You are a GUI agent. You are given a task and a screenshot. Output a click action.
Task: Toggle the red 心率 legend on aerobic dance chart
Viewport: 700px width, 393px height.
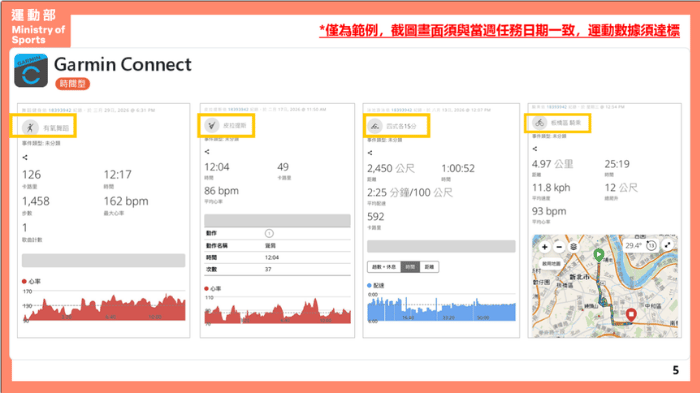coord(31,281)
